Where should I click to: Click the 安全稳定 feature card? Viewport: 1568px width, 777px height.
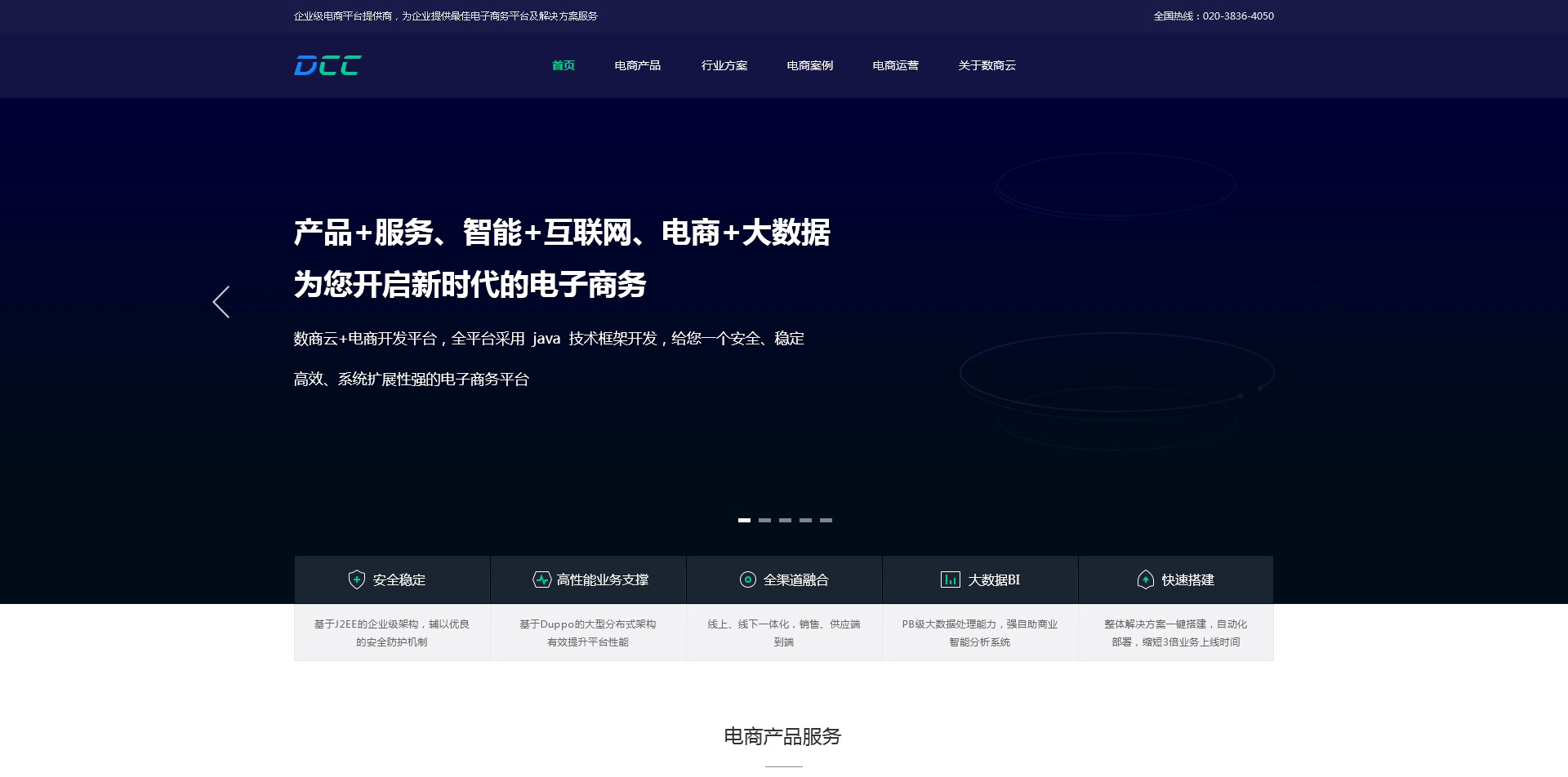[x=392, y=579]
